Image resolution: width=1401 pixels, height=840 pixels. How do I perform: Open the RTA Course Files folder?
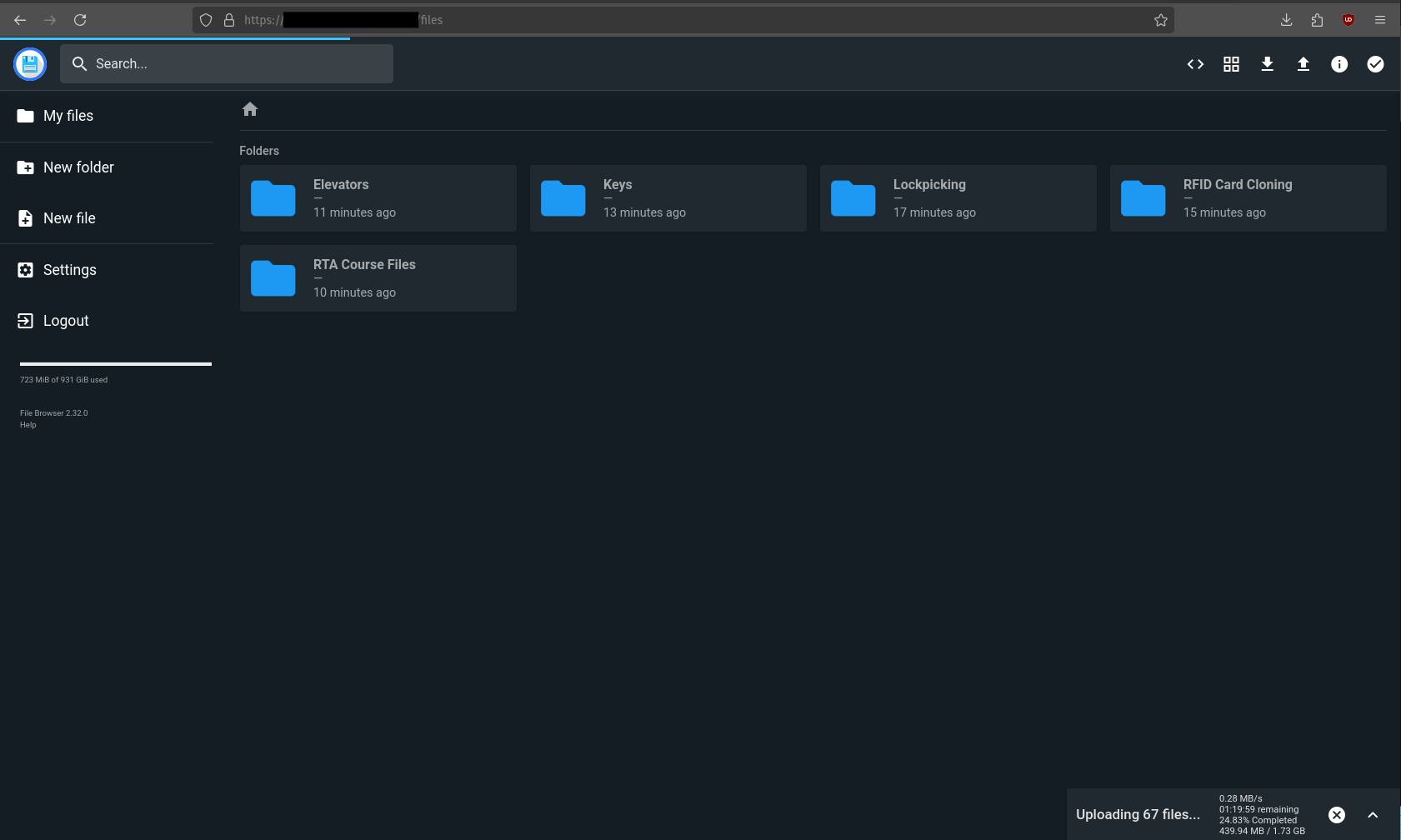(378, 277)
